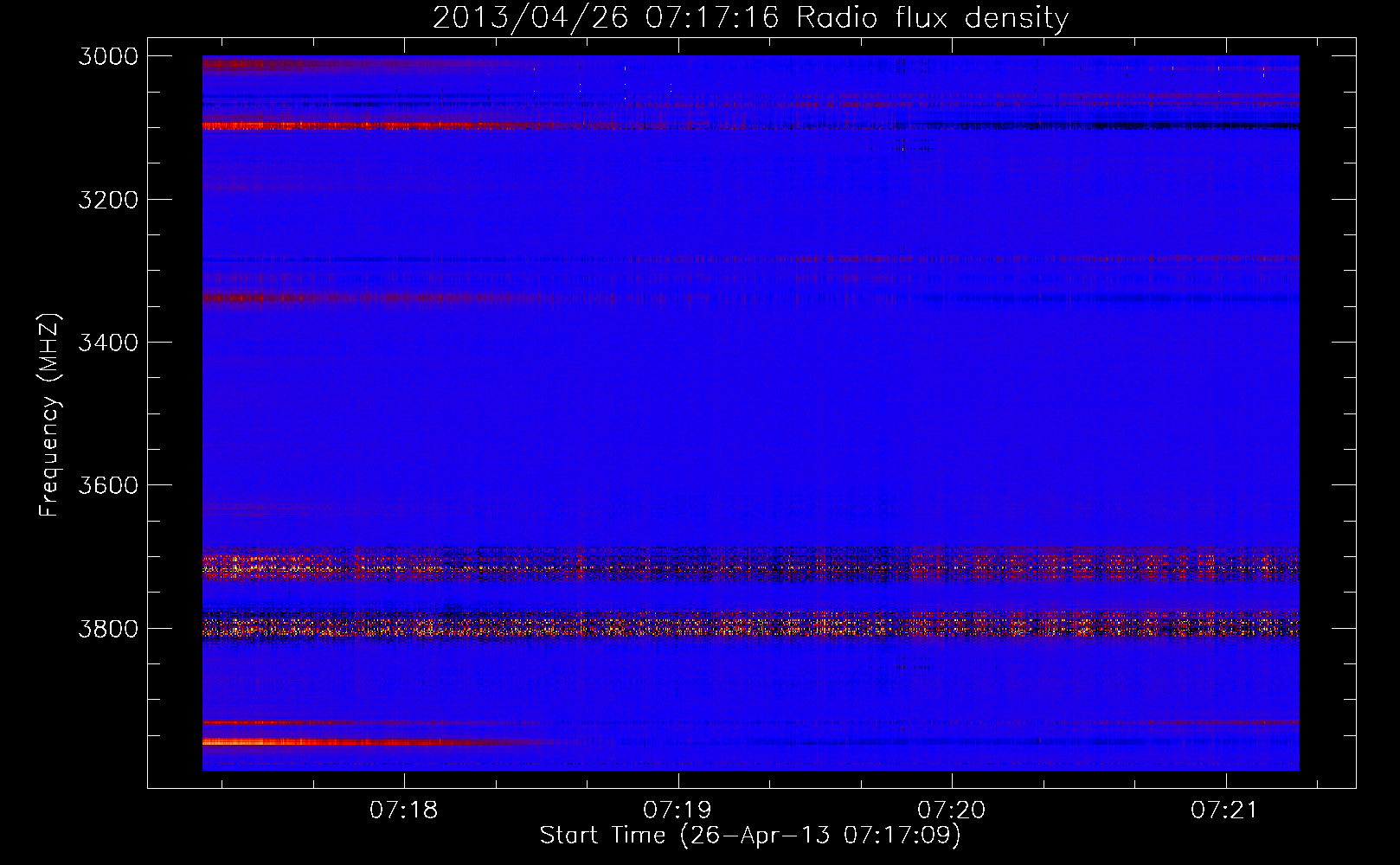Click the plot title '2013/04/26 07:17:16 Radio flux density'
The height and width of the screenshot is (865, 1400).
coord(750,17)
